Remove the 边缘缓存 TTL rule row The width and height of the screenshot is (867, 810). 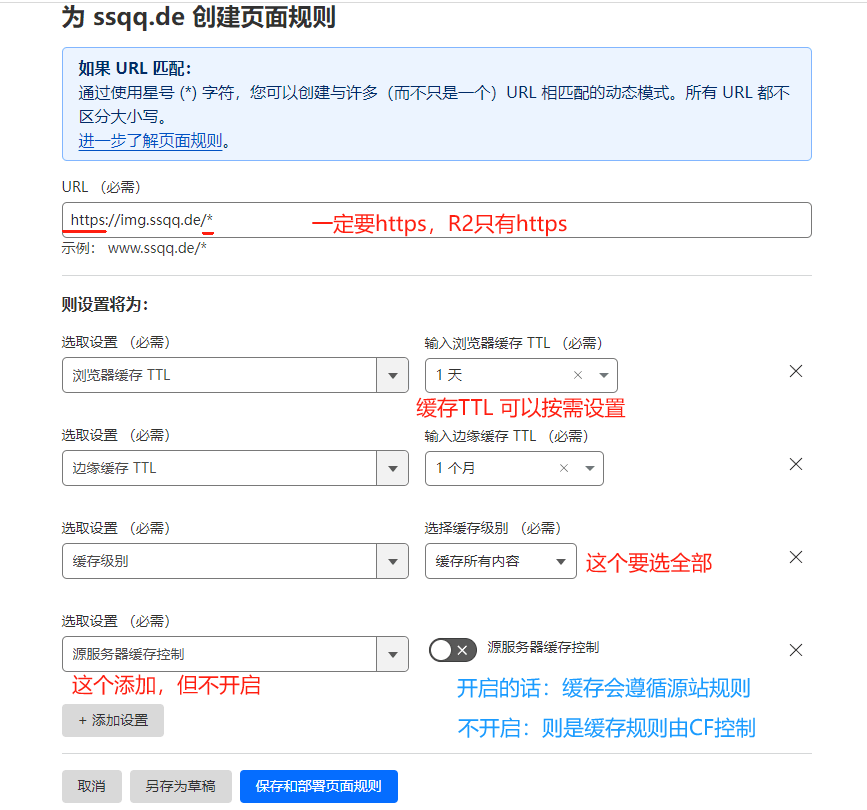pyautogui.click(x=795, y=464)
